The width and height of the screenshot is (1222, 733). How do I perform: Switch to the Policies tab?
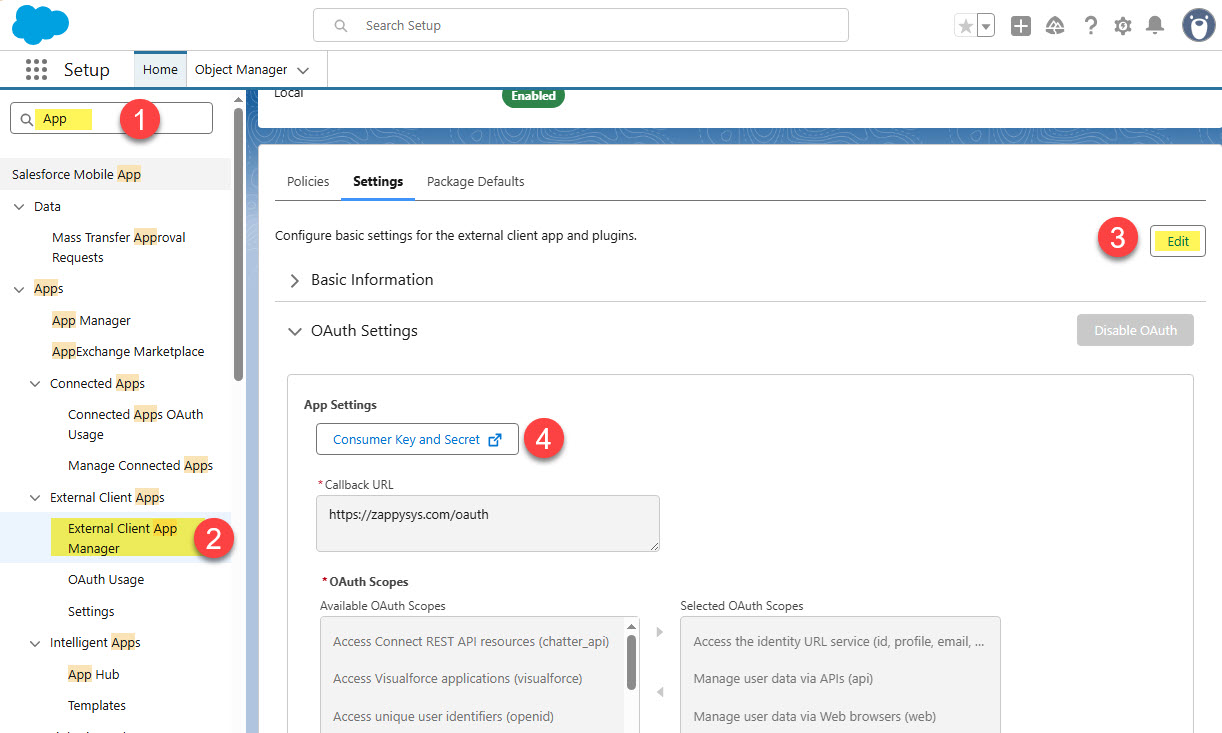point(308,181)
